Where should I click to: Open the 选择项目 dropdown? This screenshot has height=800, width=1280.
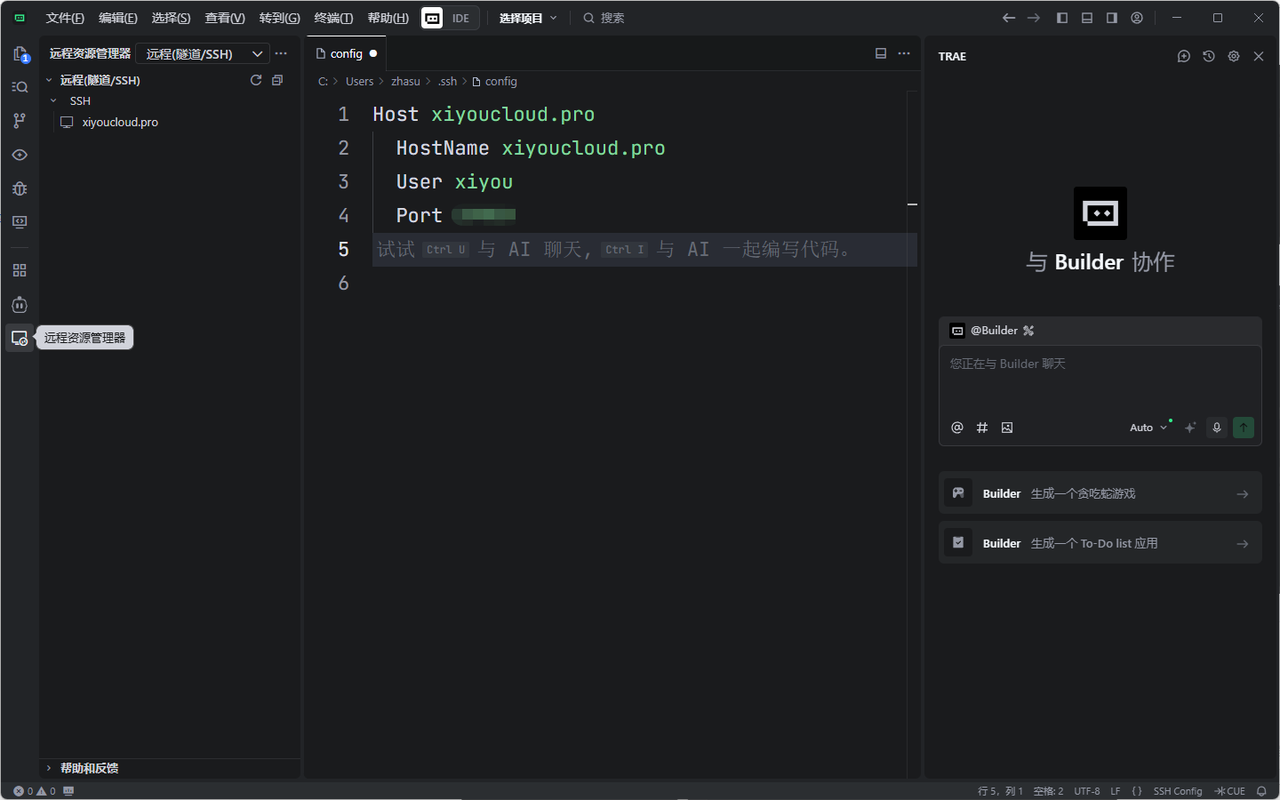528,18
